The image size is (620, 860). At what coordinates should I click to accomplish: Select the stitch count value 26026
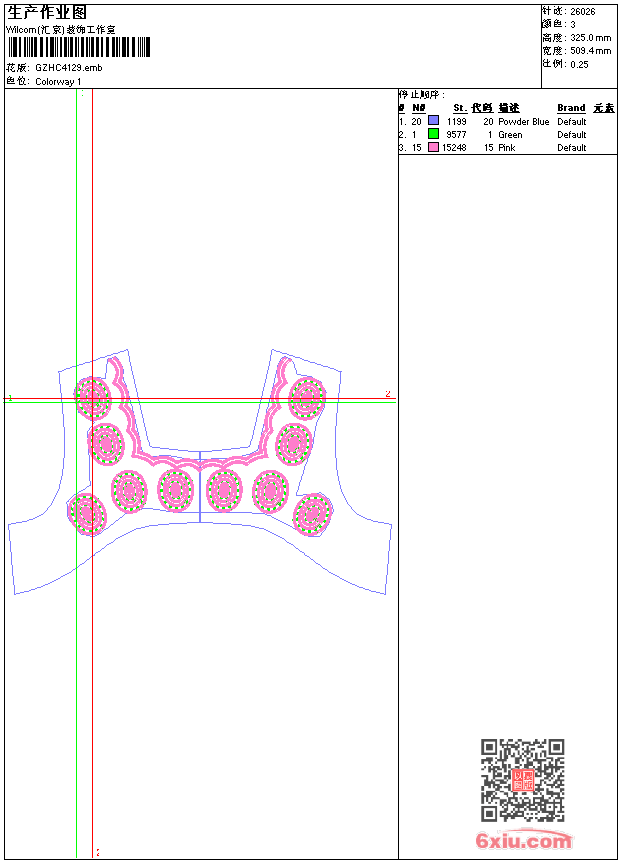(583, 12)
